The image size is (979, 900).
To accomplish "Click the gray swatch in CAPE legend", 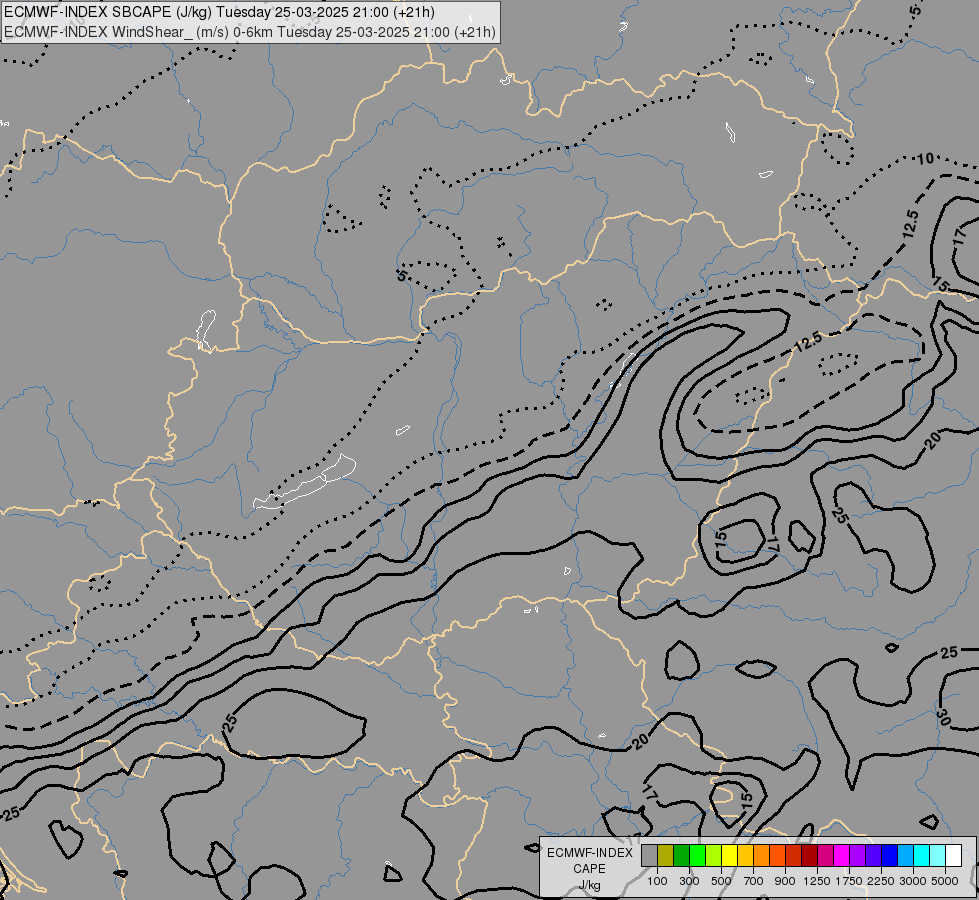I will 649,855.
